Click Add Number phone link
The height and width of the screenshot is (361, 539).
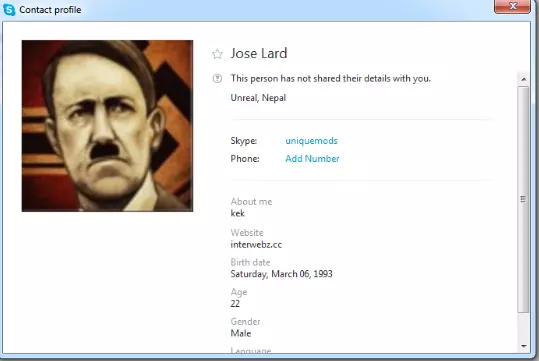pos(312,158)
